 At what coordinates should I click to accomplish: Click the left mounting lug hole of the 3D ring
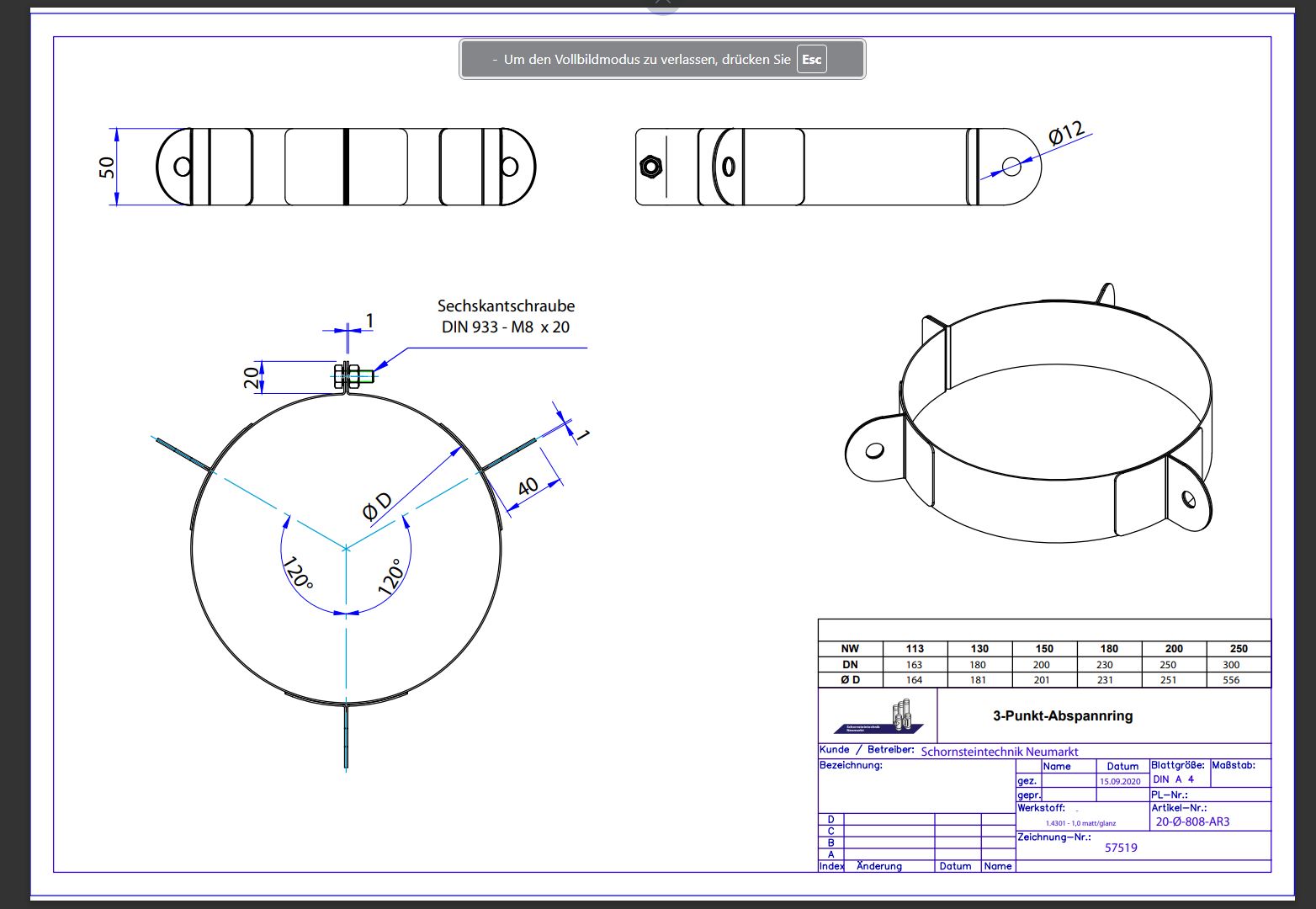pos(875,450)
